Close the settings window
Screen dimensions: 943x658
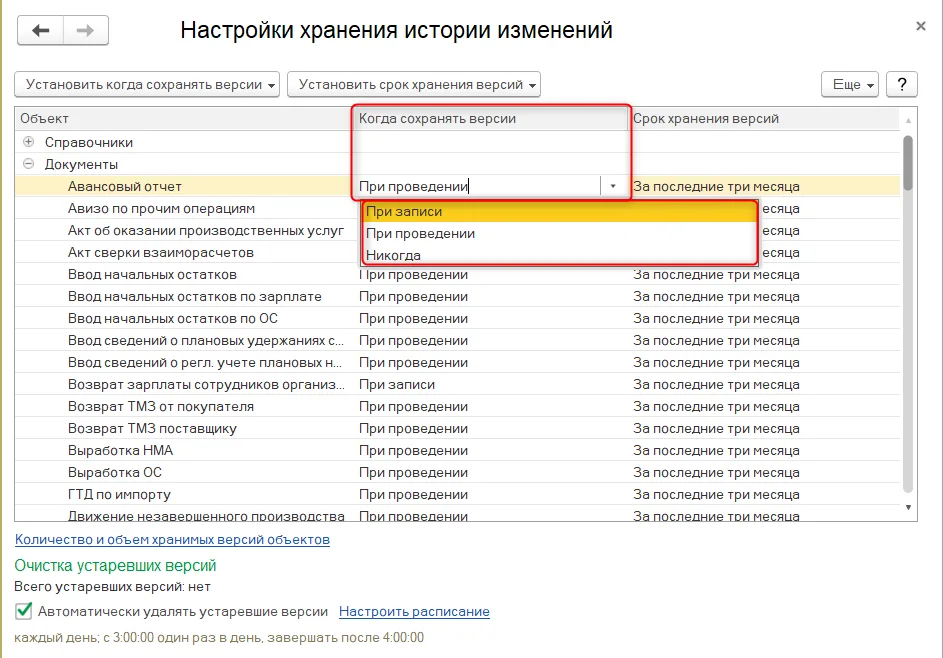(x=920, y=26)
